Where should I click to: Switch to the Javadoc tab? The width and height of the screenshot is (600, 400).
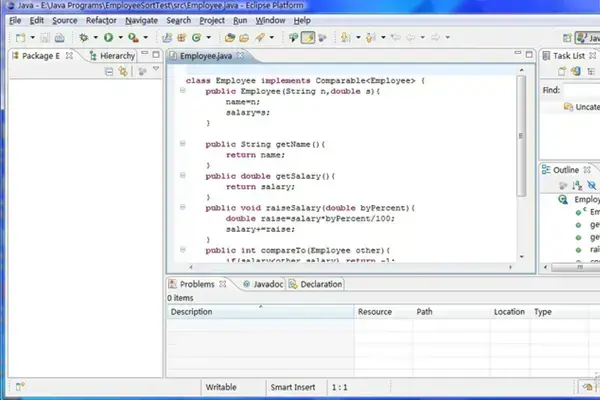pos(264,284)
